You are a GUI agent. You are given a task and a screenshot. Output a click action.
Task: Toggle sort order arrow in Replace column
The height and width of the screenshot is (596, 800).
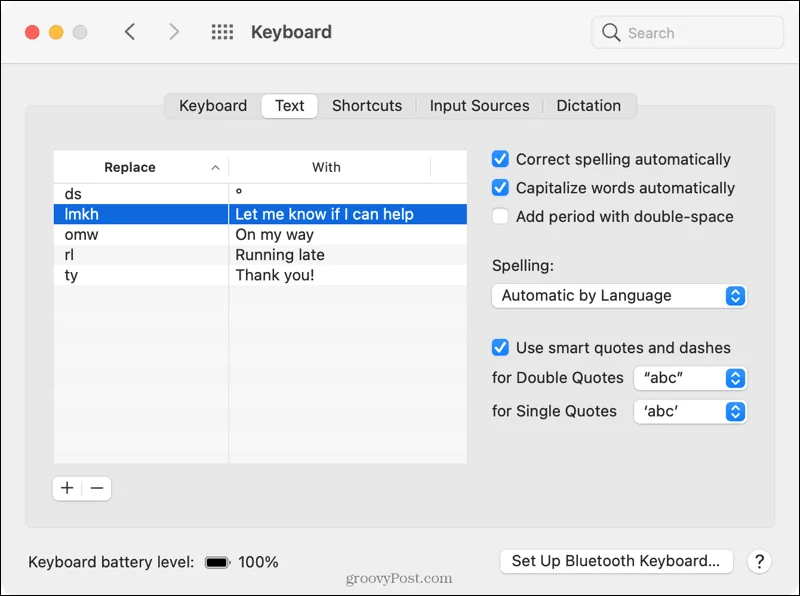(x=215, y=167)
